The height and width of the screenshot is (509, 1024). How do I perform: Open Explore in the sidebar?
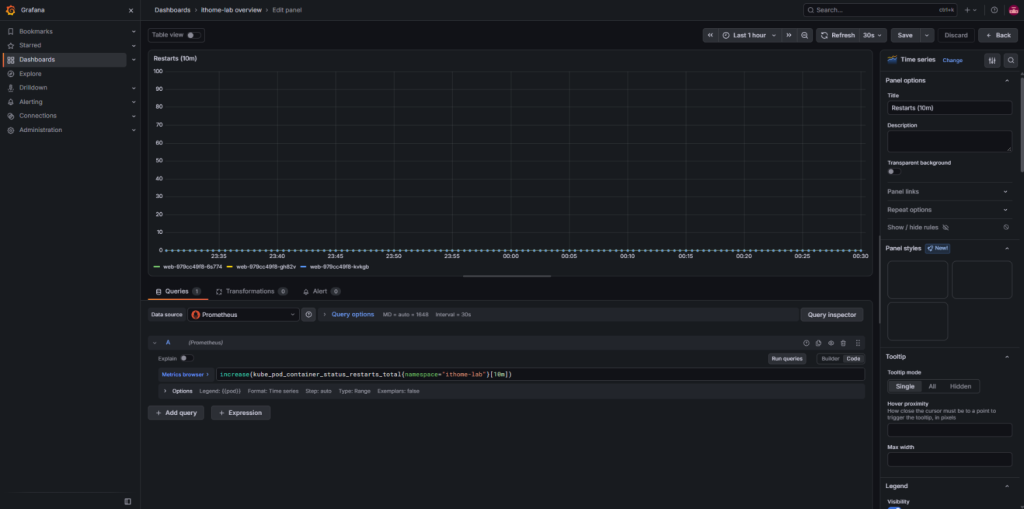click(x=30, y=74)
